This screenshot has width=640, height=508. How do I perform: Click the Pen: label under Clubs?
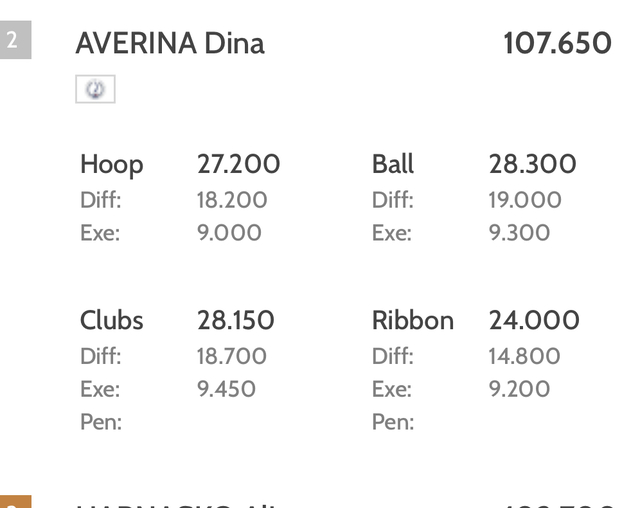(101, 422)
